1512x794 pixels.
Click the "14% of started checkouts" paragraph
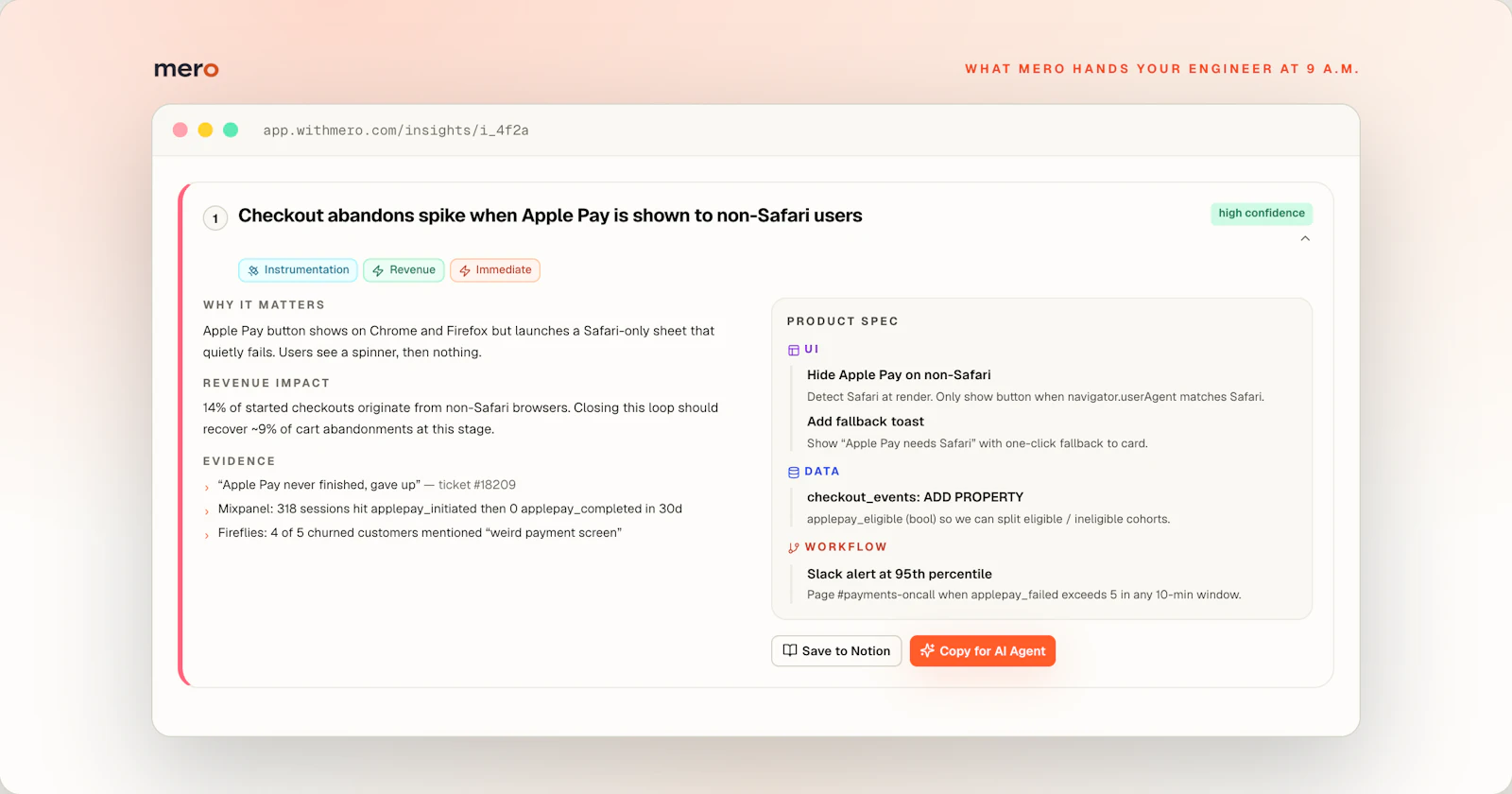tap(460, 419)
